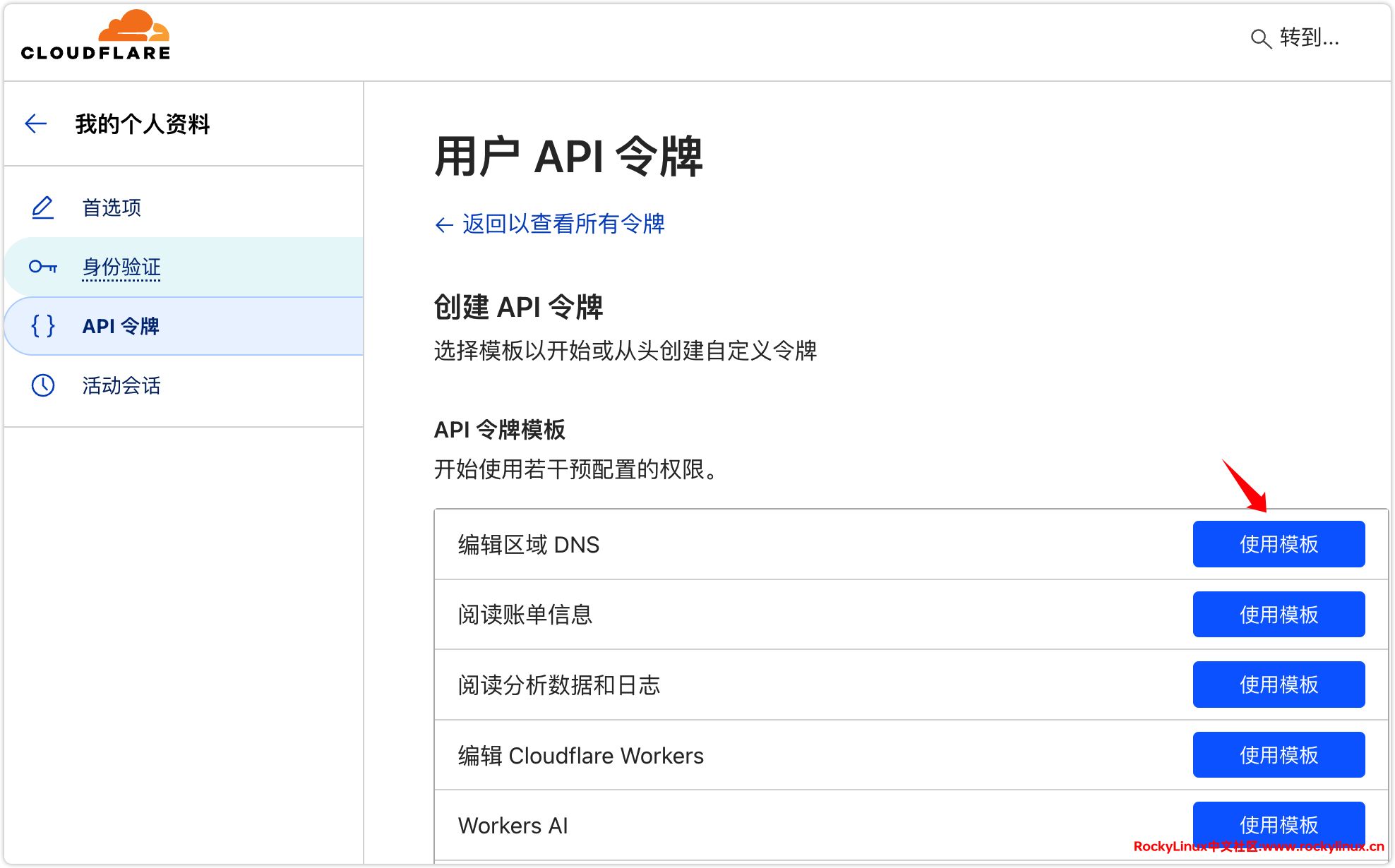Use template for 编辑区域 DNS
The height and width of the screenshot is (868, 1395).
point(1278,544)
